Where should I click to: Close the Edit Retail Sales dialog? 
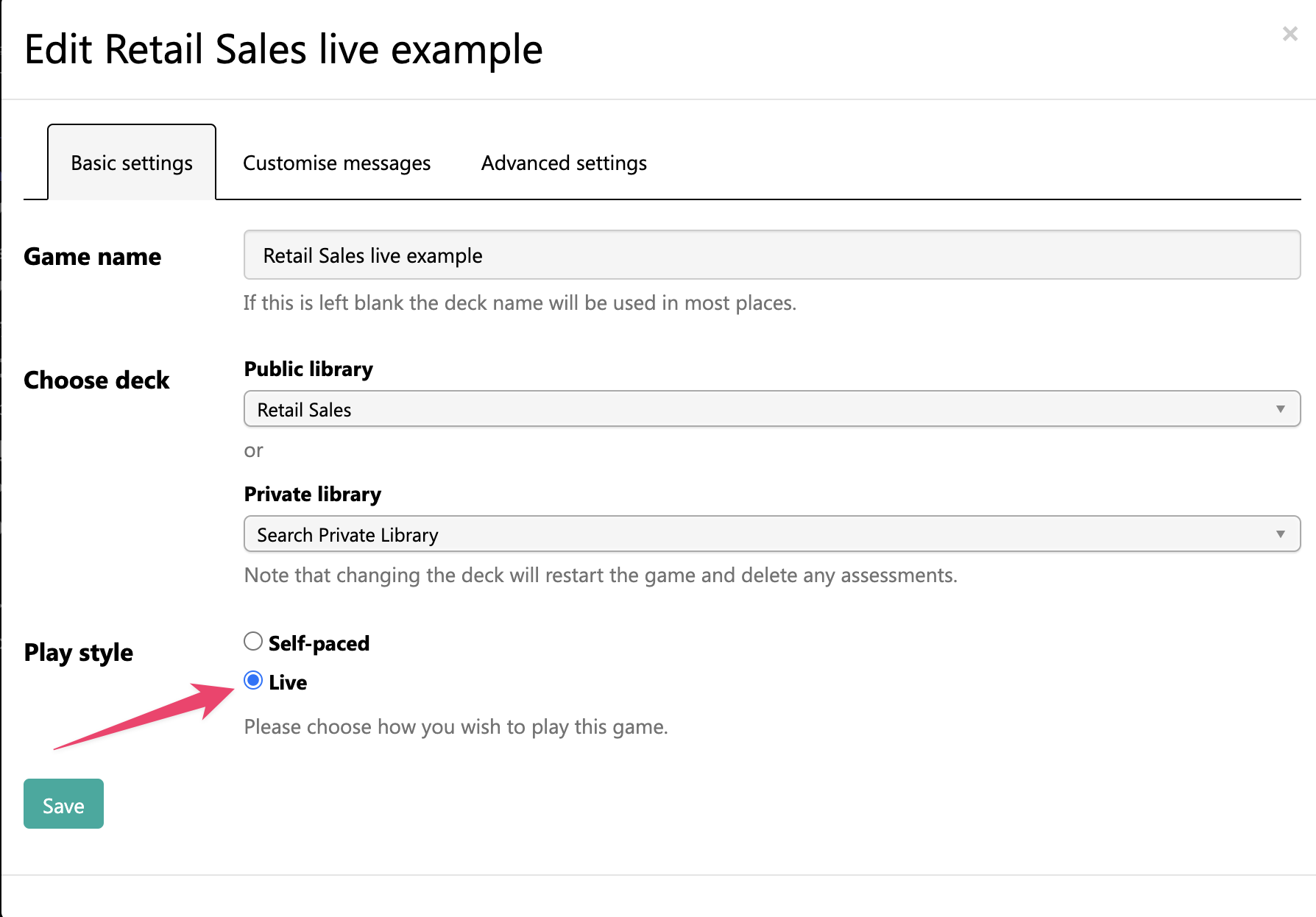tap(1290, 34)
